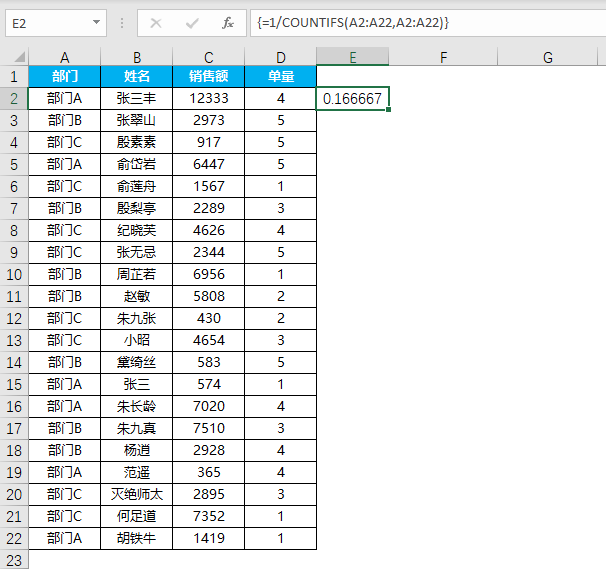Screen dimensions: 606x569
Task: Click sales cell 2289
Action: click(x=209, y=209)
